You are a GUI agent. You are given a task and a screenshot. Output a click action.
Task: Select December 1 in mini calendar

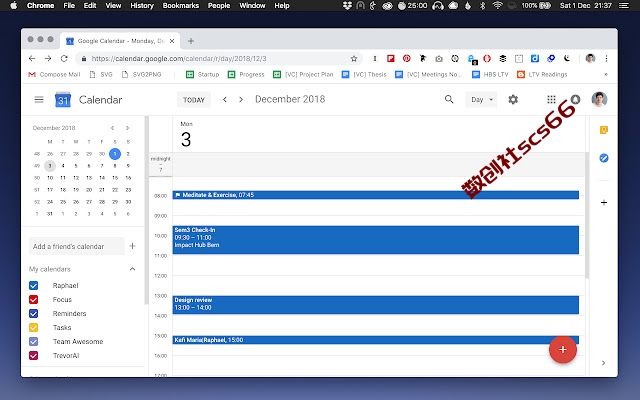[115, 154]
